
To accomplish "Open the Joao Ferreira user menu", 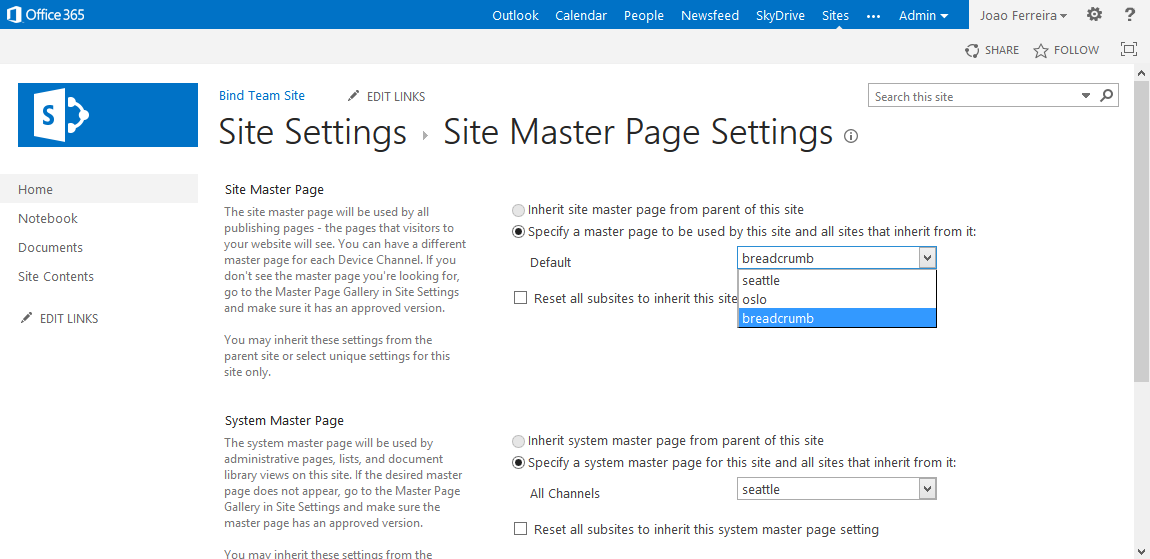I will coord(1023,15).
